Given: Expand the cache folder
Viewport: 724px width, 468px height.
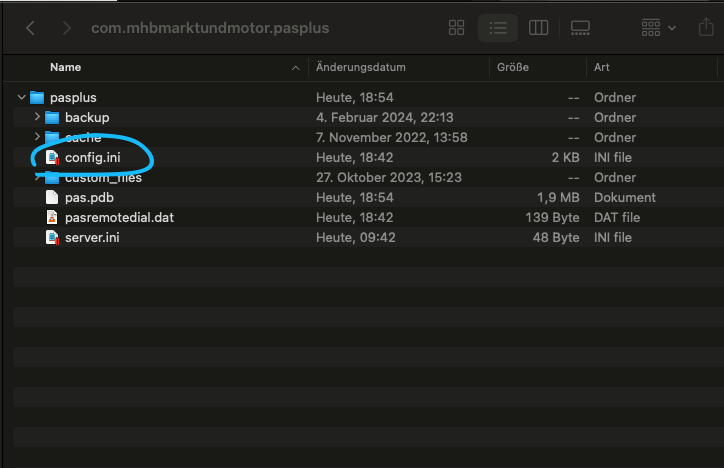Looking at the screenshot, I should click(37, 138).
